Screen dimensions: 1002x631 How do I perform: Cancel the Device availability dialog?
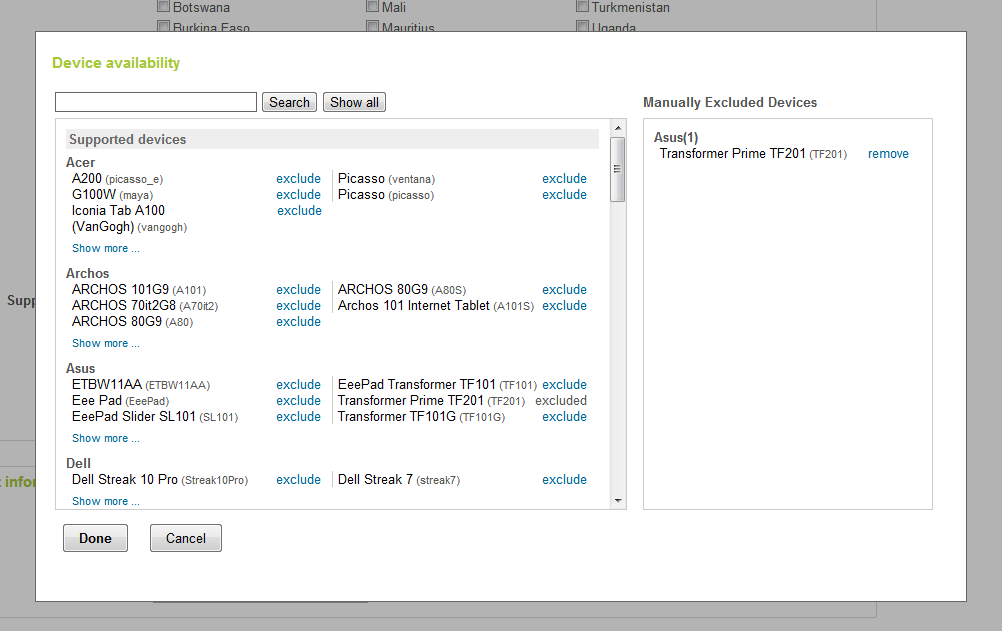pyautogui.click(x=186, y=538)
